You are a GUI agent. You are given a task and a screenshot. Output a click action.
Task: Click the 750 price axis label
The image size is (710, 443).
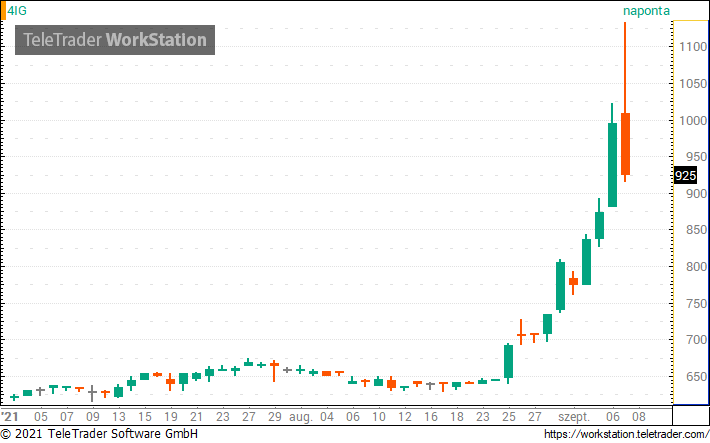click(696, 303)
